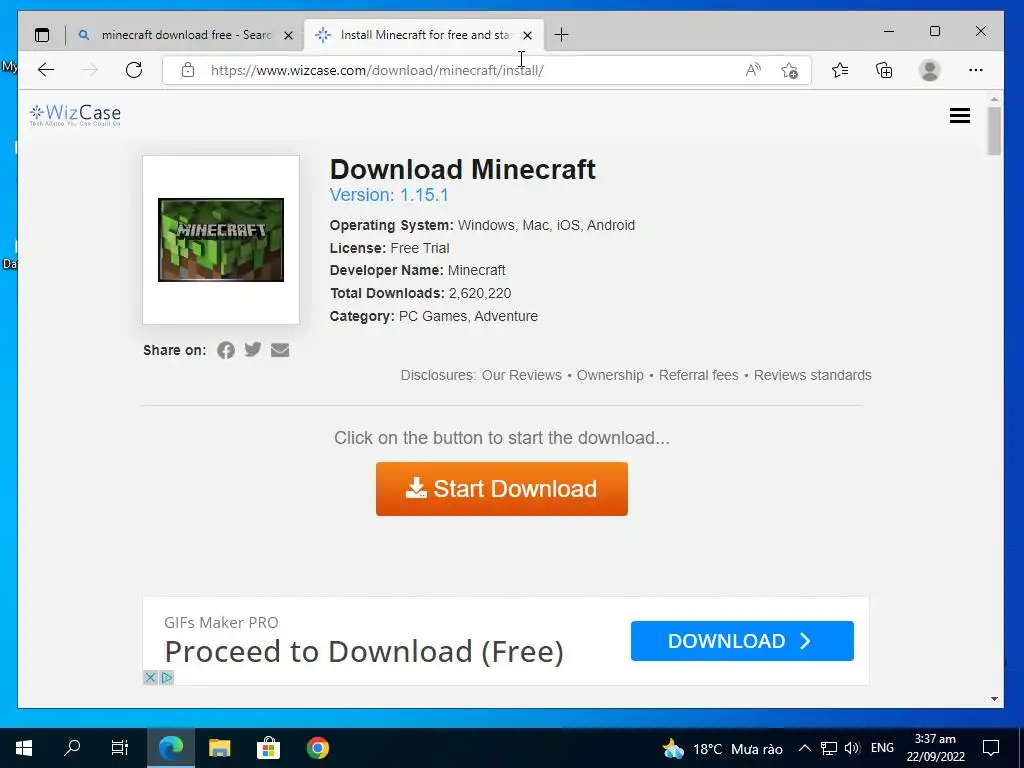1024x768 pixels.
Task: Click the page vertical scrollbar thumb
Action: (x=994, y=131)
